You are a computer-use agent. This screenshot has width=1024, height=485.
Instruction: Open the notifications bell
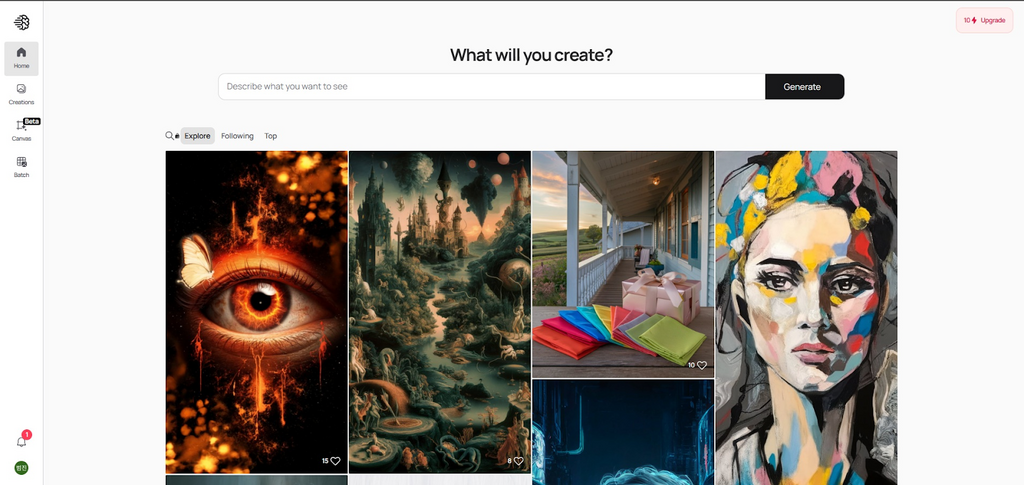(22, 441)
